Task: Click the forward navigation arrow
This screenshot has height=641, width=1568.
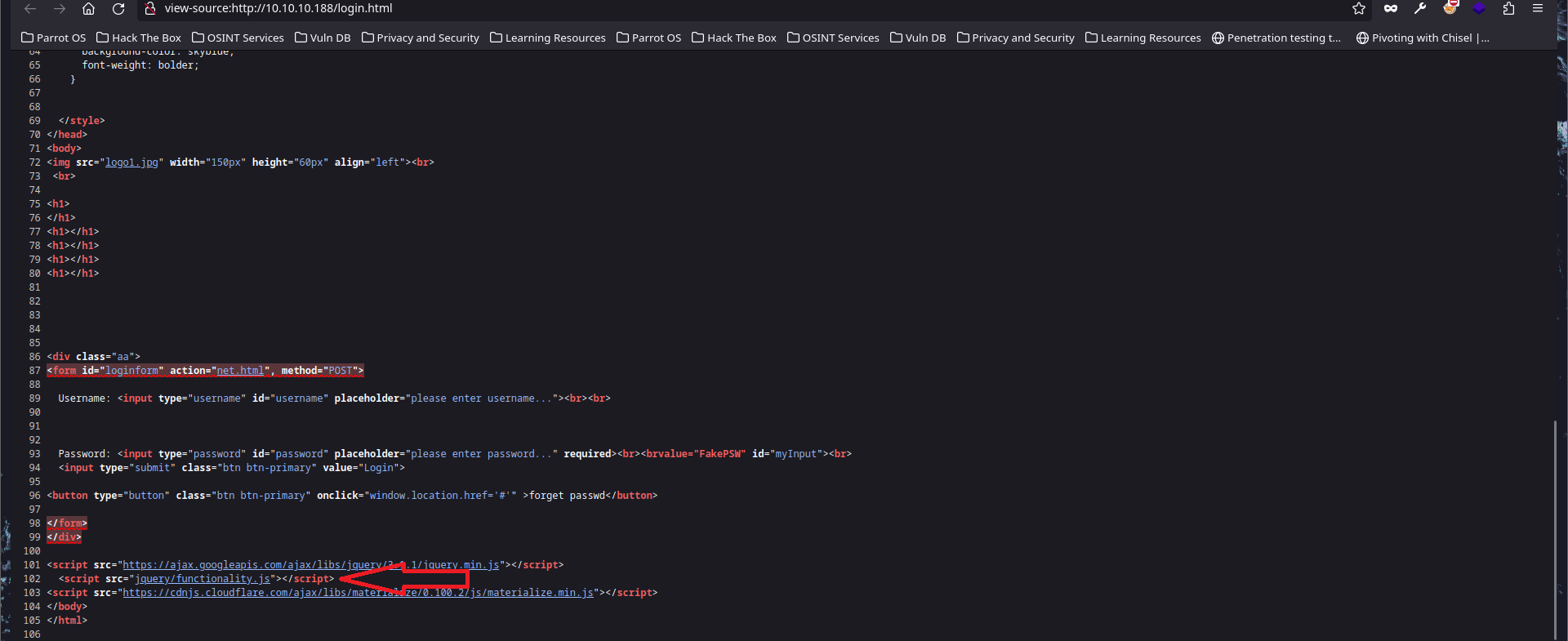Action: 60,9
